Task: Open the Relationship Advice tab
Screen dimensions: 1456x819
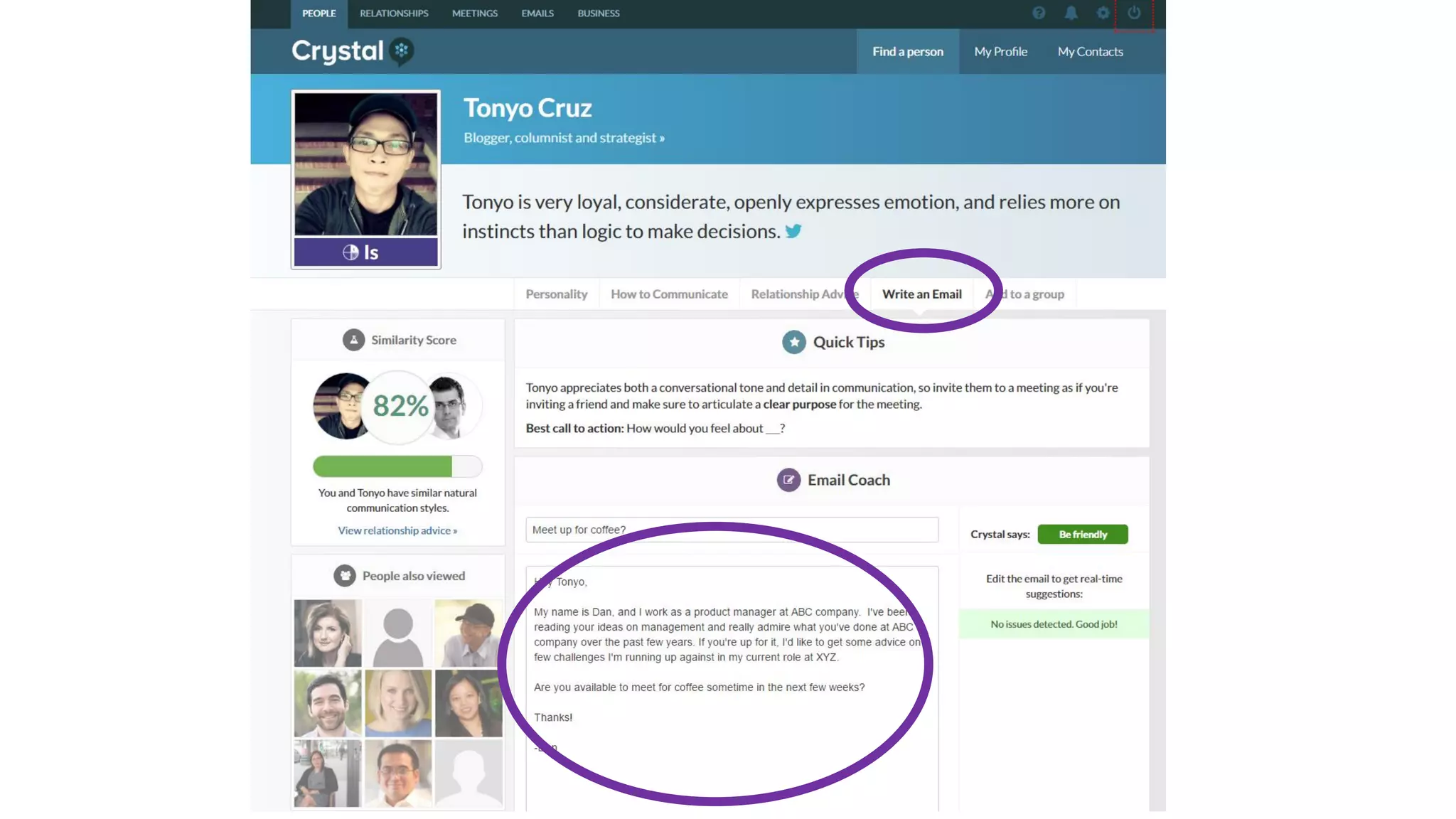Action: pyautogui.click(x=805, y=294)
